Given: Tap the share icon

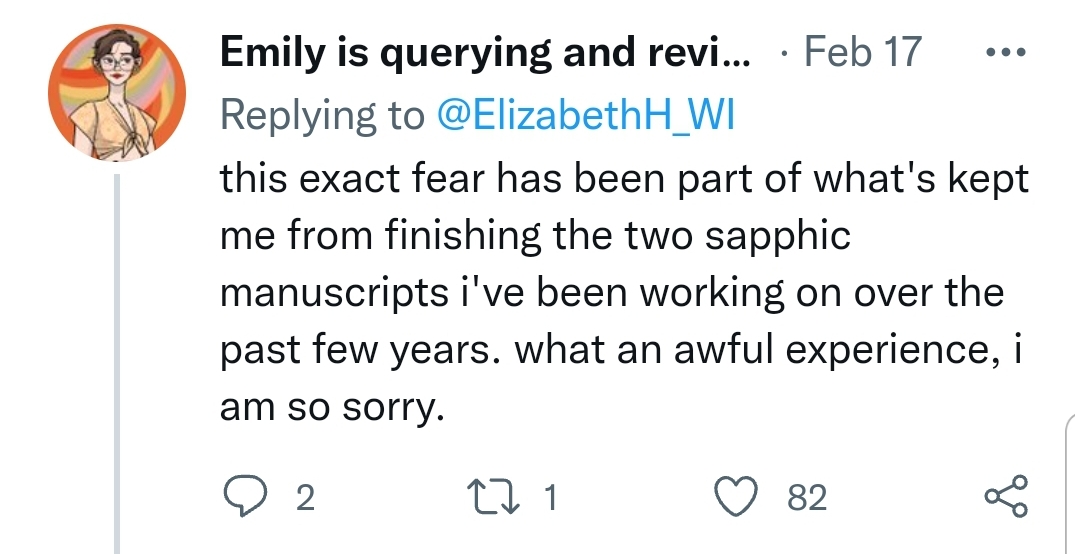Looking at the screenshot, I should pos(1006,496).
